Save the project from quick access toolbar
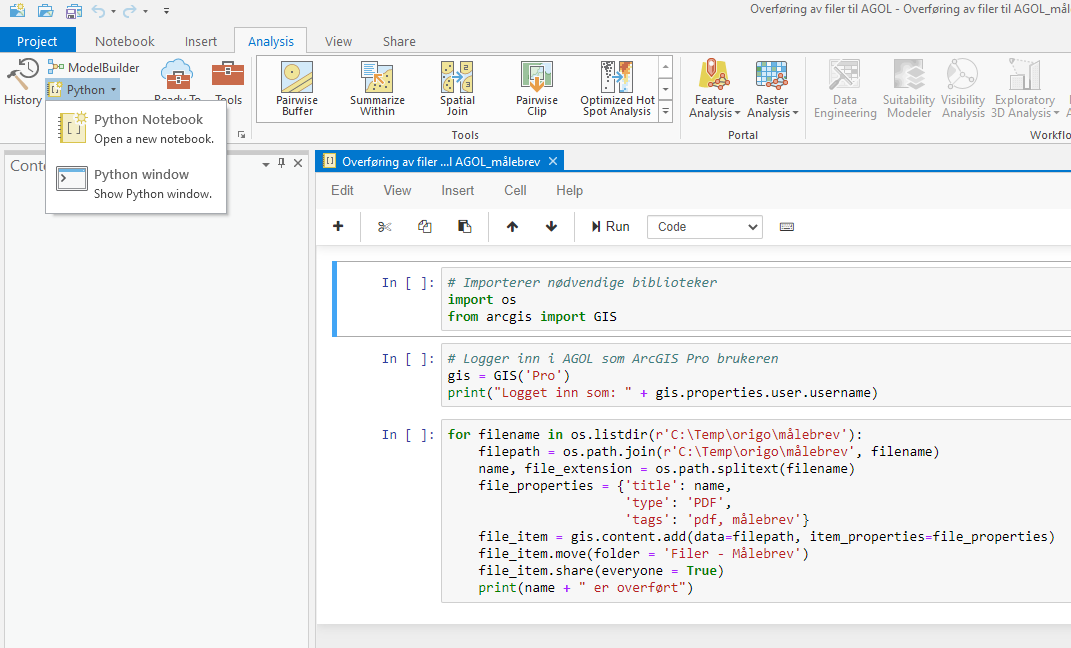 [x=73, y=11]
